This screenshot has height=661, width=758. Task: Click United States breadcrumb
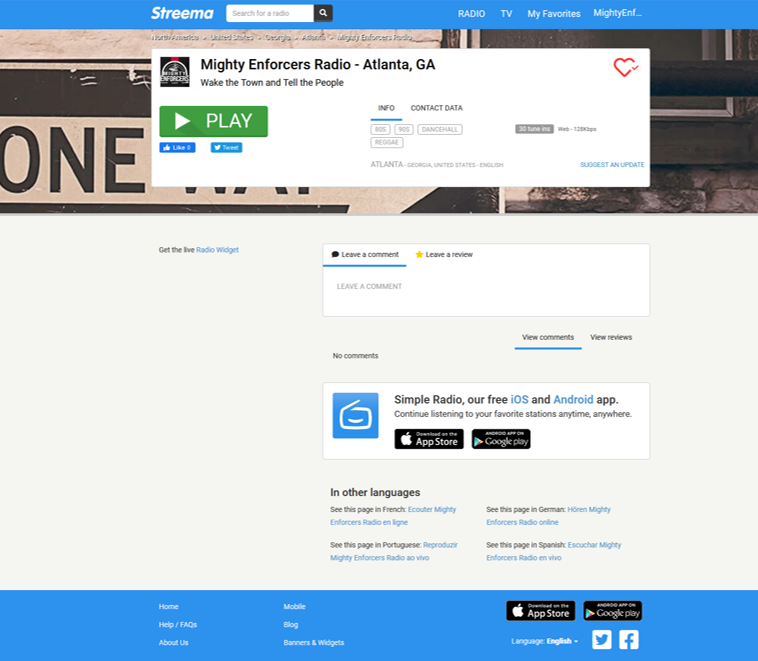[x=232, y=37]
